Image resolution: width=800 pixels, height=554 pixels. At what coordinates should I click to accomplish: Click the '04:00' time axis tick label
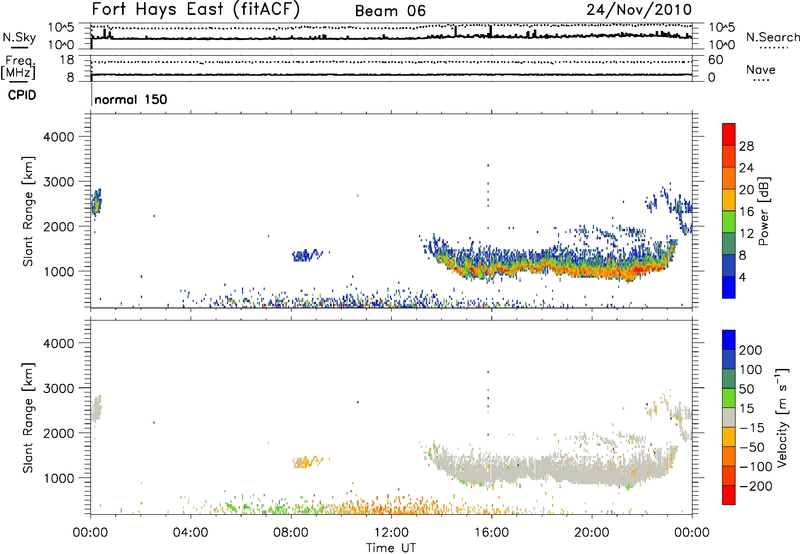[x=191, y=533]
